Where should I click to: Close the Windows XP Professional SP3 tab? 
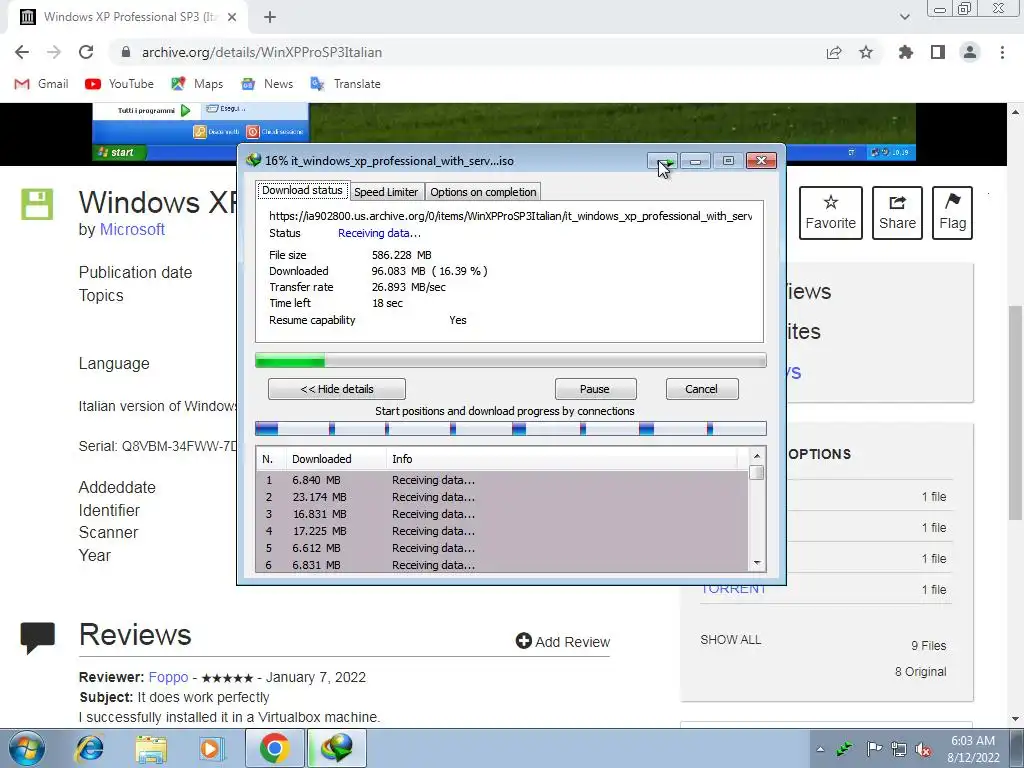pyautogui.click(x=232, y=17)
